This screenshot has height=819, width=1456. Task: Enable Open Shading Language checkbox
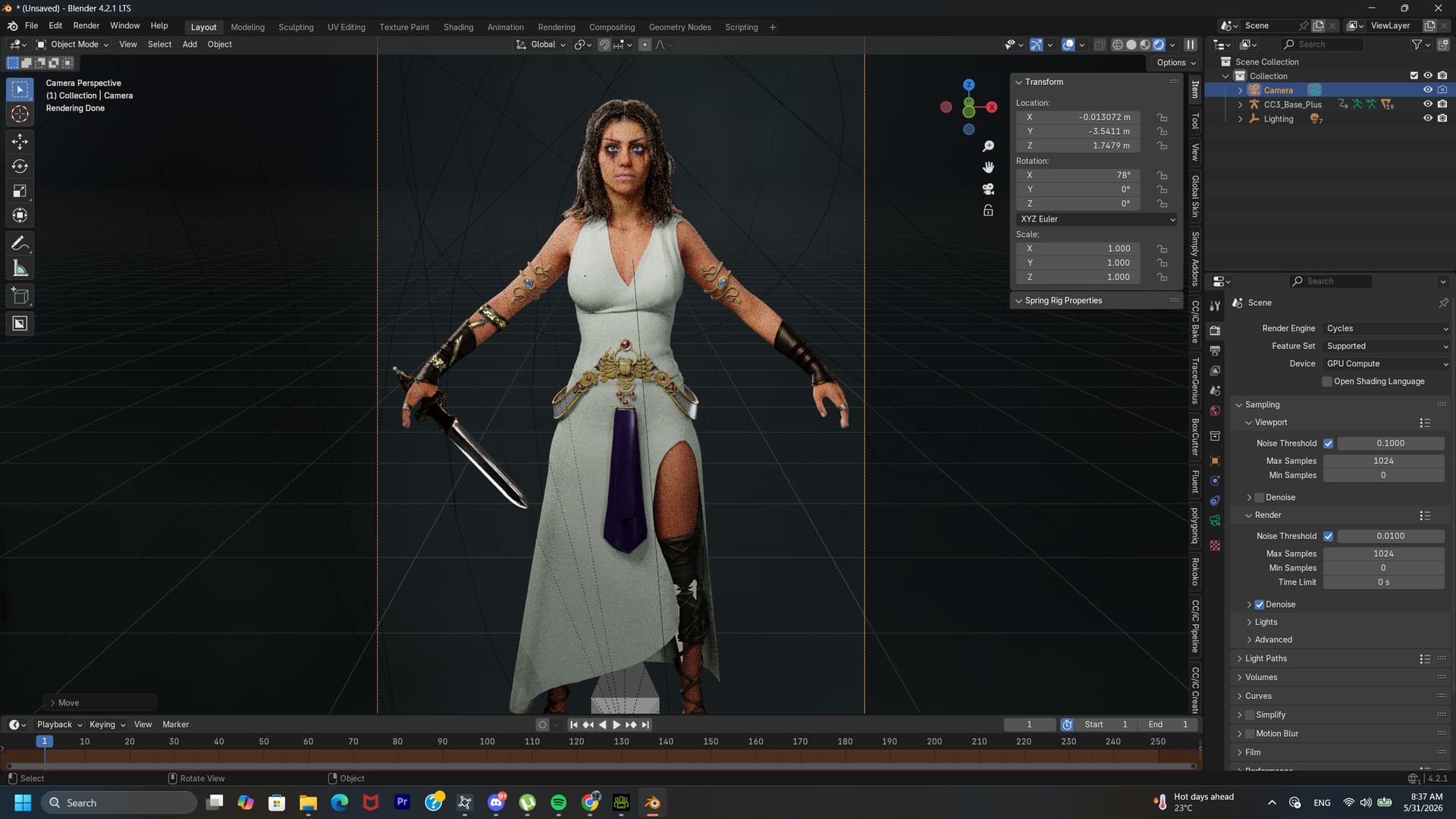[1327, 381]
